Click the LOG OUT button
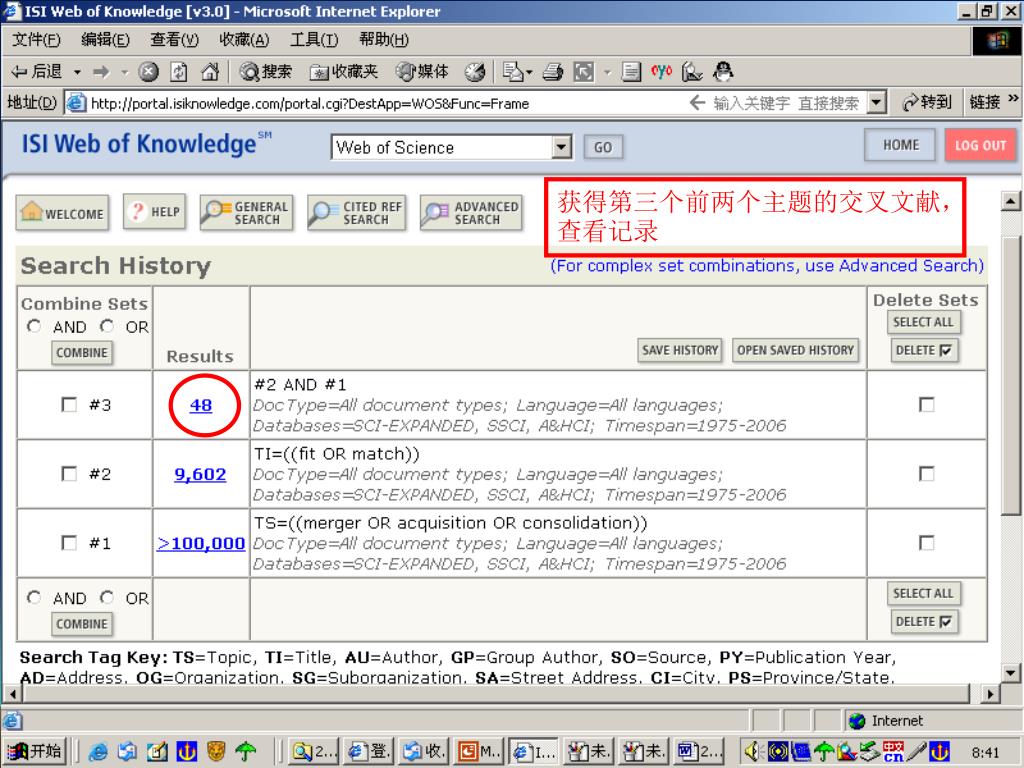Image resolution: width=1024 pixels, height=768 pixels. pos(980,145)
